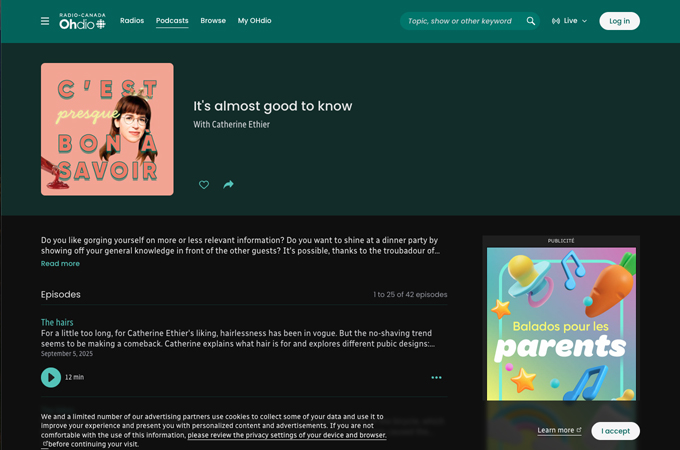Expand description with Read more

60,264
